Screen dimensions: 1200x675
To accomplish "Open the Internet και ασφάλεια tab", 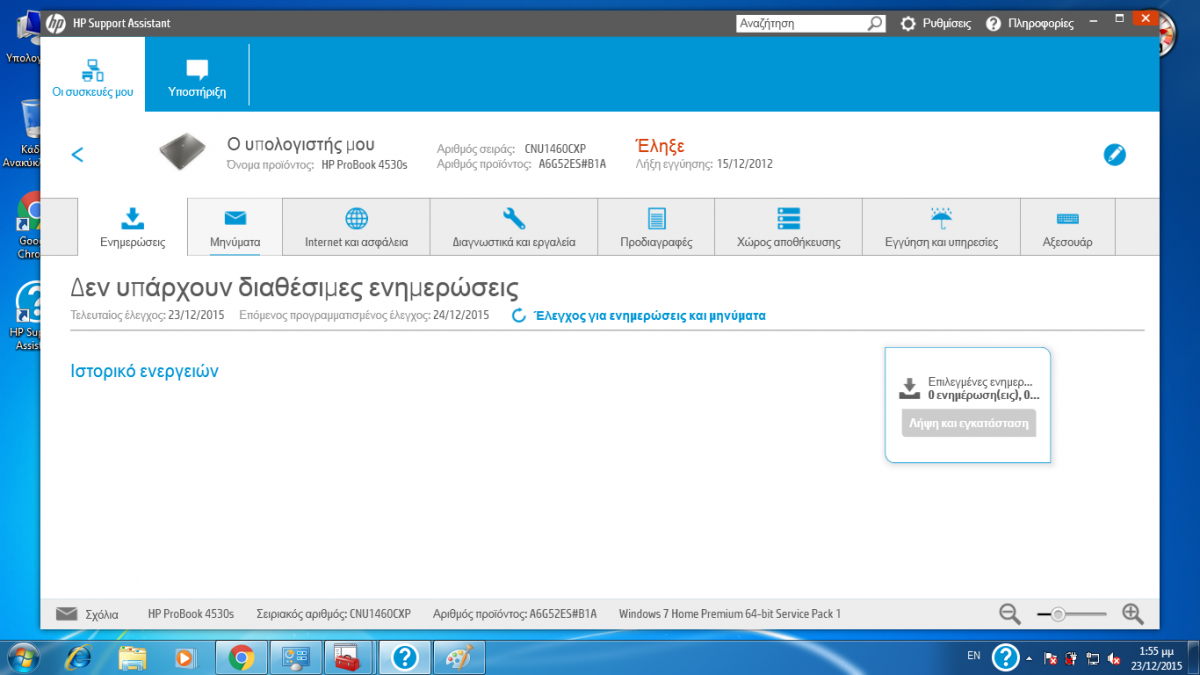I will pos(356,227).
